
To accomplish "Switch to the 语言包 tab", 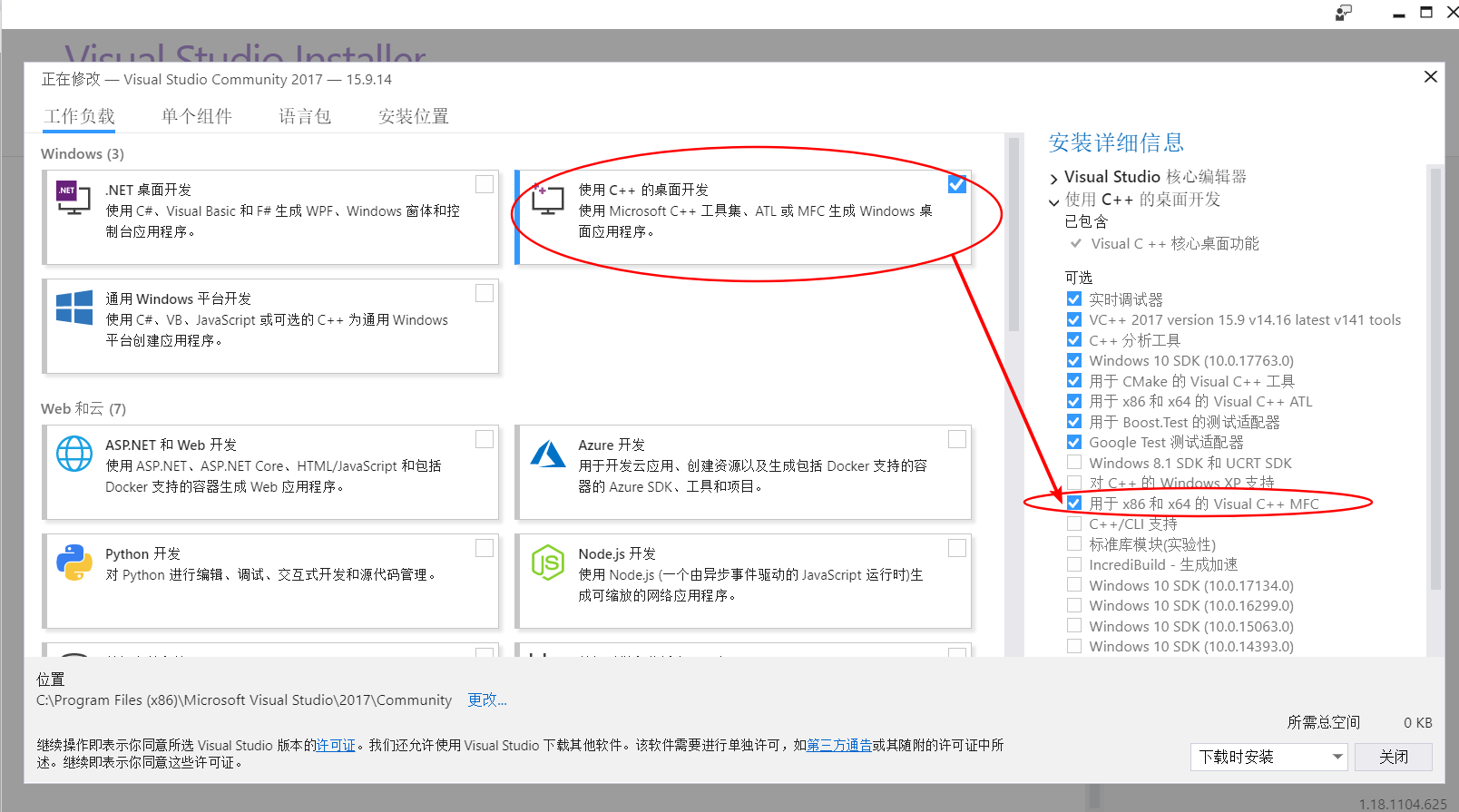I will 305,116.
